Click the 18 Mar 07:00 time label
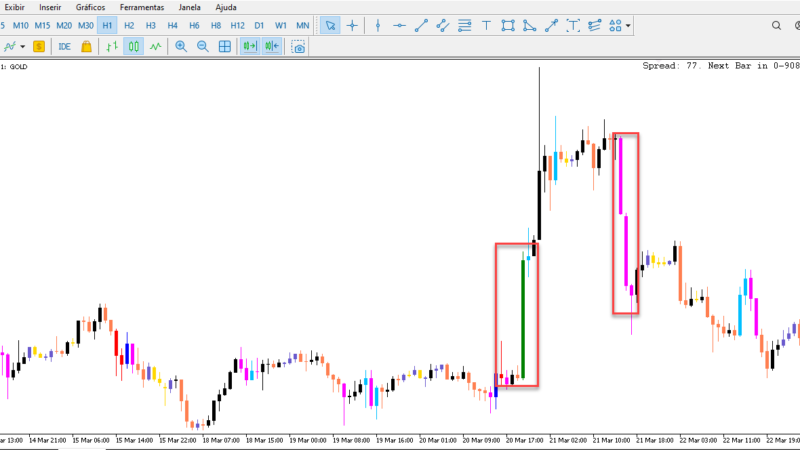 (x=221, y=440)
